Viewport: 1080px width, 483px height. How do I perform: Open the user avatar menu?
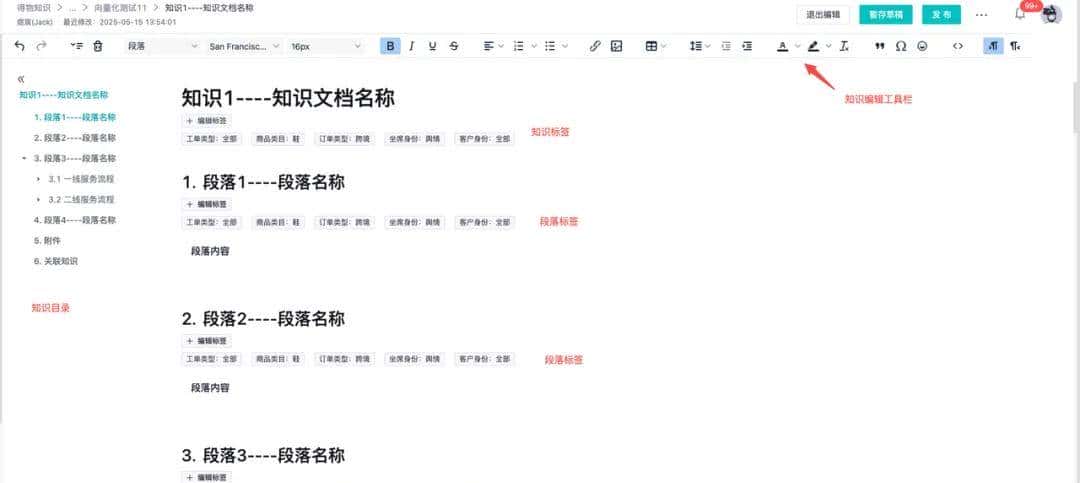pos(1050,14)
